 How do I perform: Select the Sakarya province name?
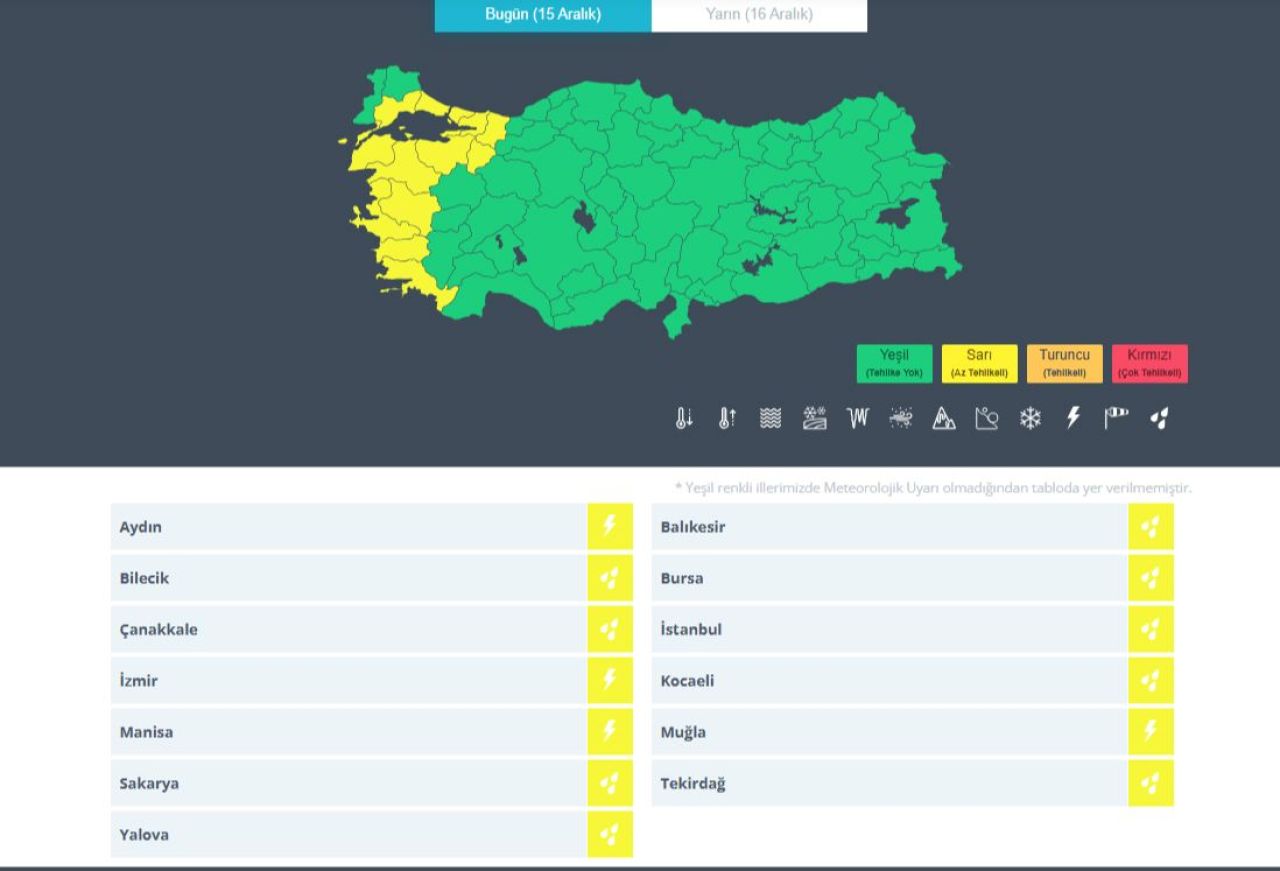(149, 784)
